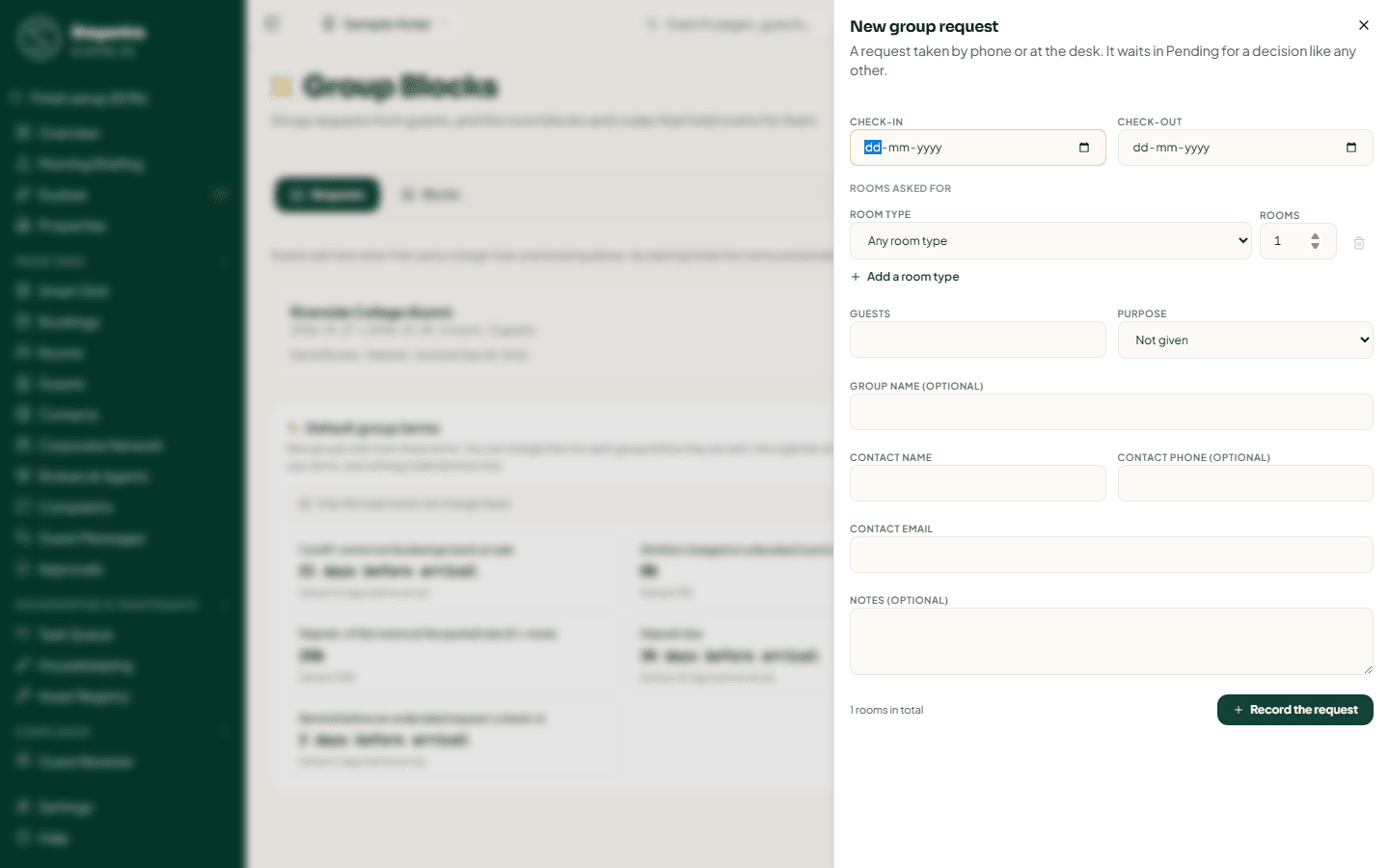Decrease the Rooms count with down arrow
The width and height of the screenshot is (1389, 868).
1315,246
